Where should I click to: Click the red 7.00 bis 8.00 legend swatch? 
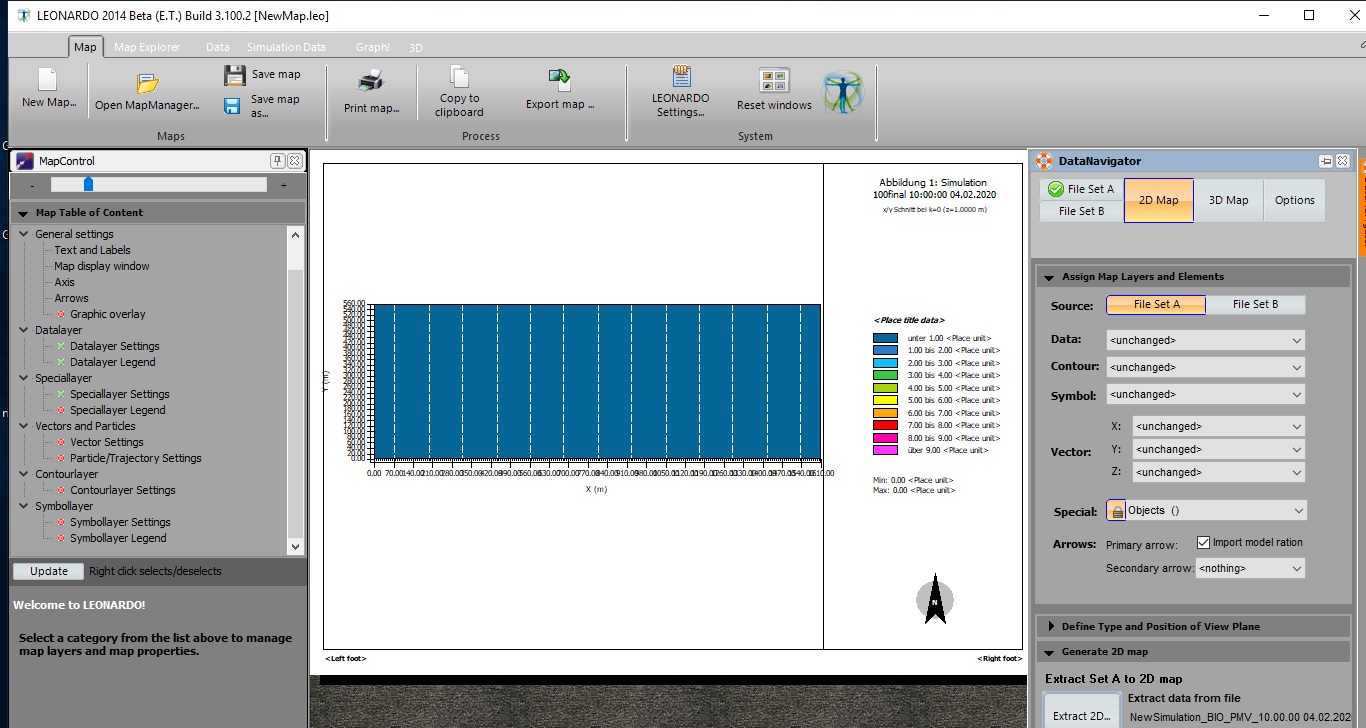pyautogui.click(x=885, y=425)
